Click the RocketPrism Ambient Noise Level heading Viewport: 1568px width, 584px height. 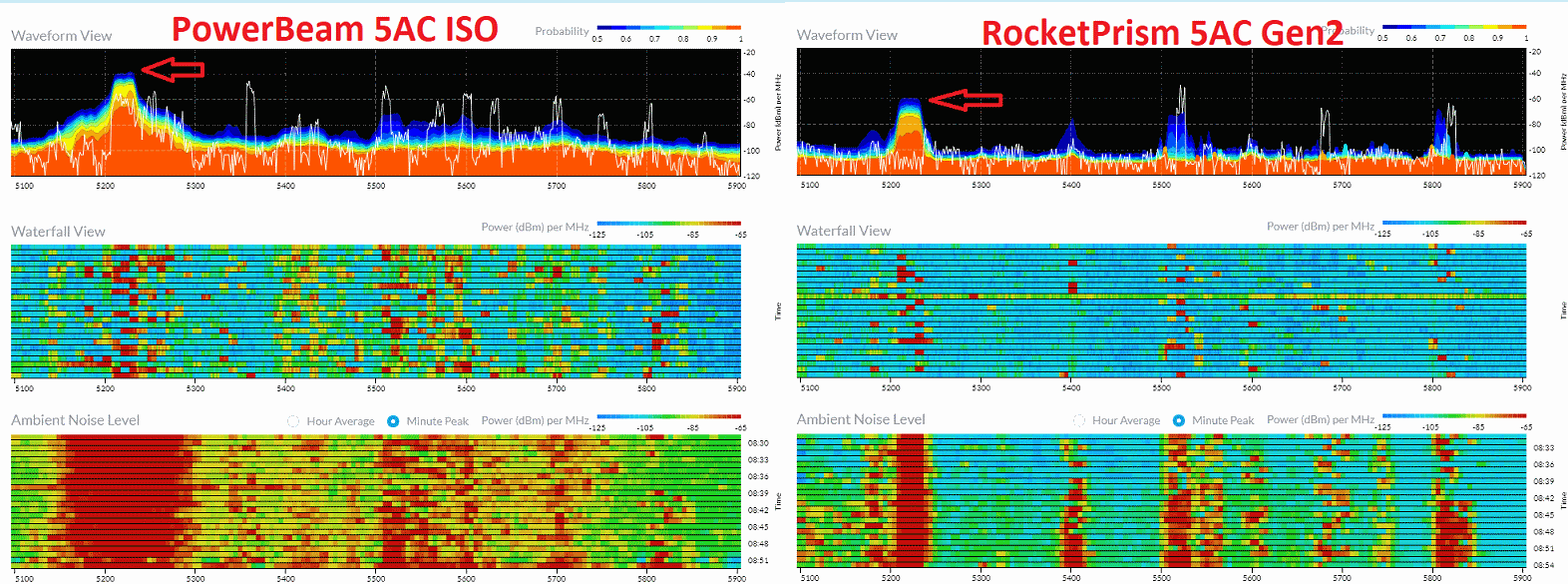861,419
